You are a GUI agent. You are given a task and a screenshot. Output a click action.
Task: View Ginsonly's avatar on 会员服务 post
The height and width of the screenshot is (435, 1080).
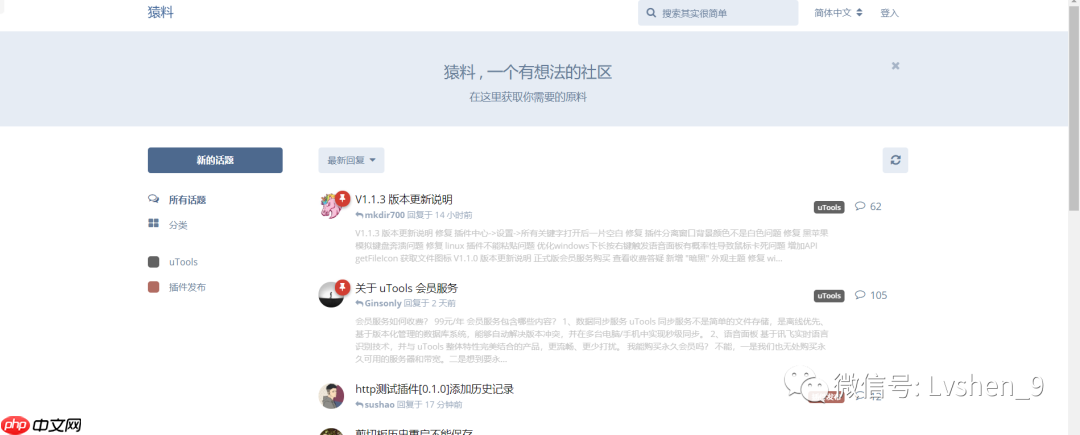click(331, 295)
